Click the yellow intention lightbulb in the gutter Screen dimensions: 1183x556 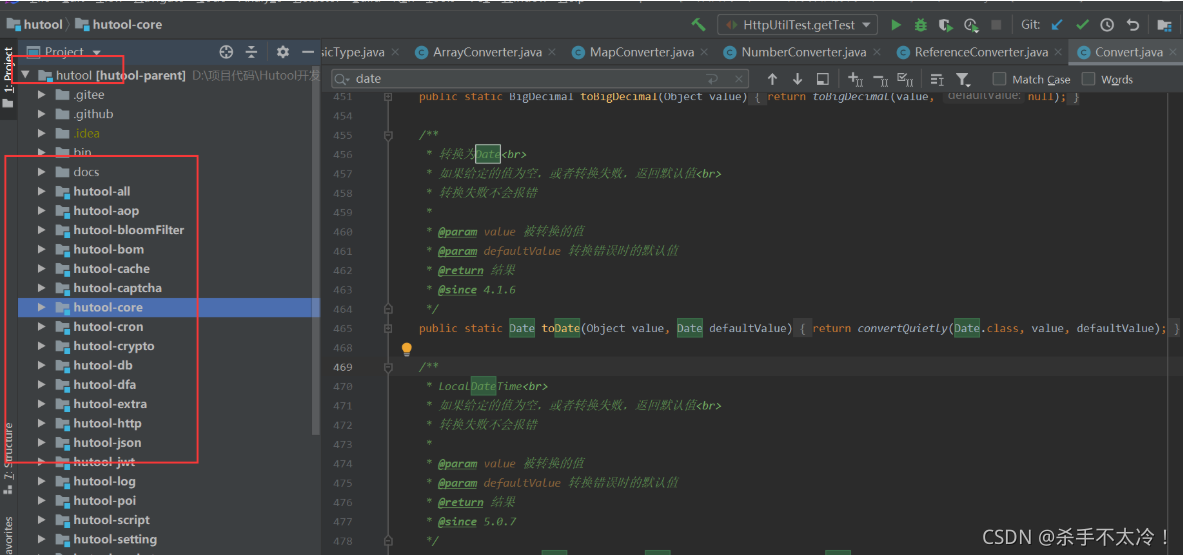(407, 349)
